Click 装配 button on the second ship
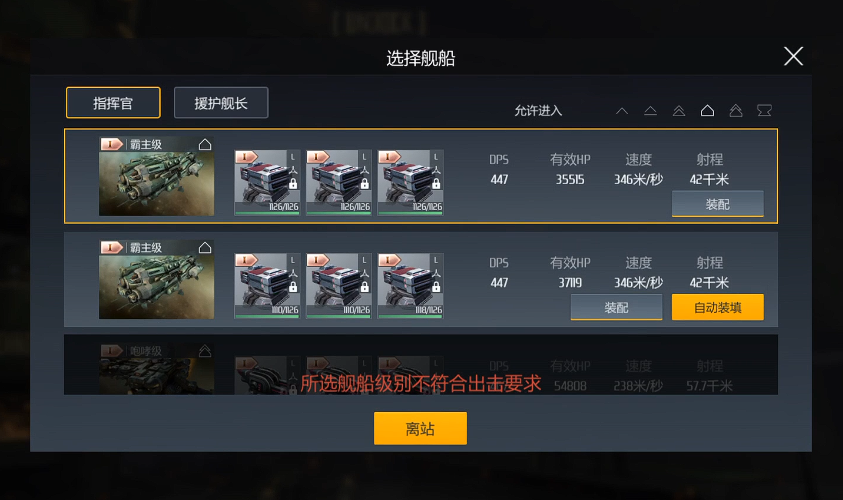This screenshot has width=843, height=500. pos(617,308)
